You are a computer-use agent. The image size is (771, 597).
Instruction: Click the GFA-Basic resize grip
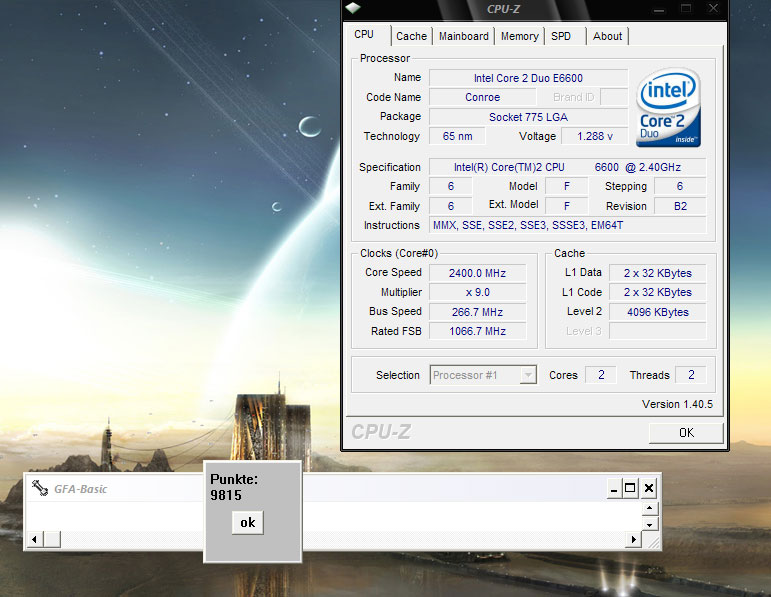click(x=653, y=541)
